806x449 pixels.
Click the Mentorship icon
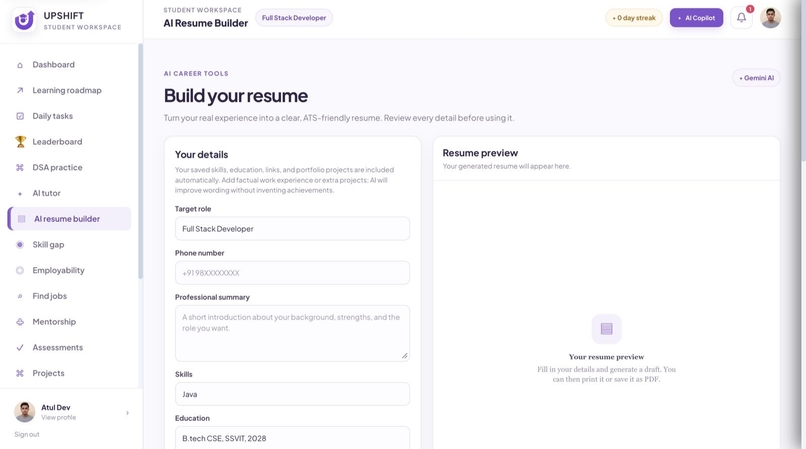coord(20,322)
